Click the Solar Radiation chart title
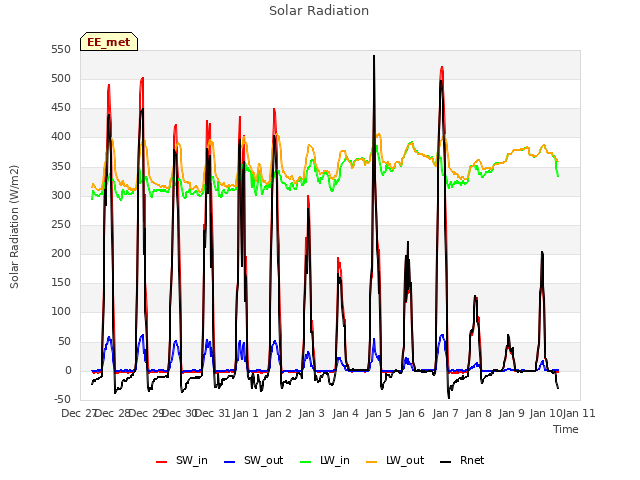This screenshot has height=480, width=640. pos(319,11)
